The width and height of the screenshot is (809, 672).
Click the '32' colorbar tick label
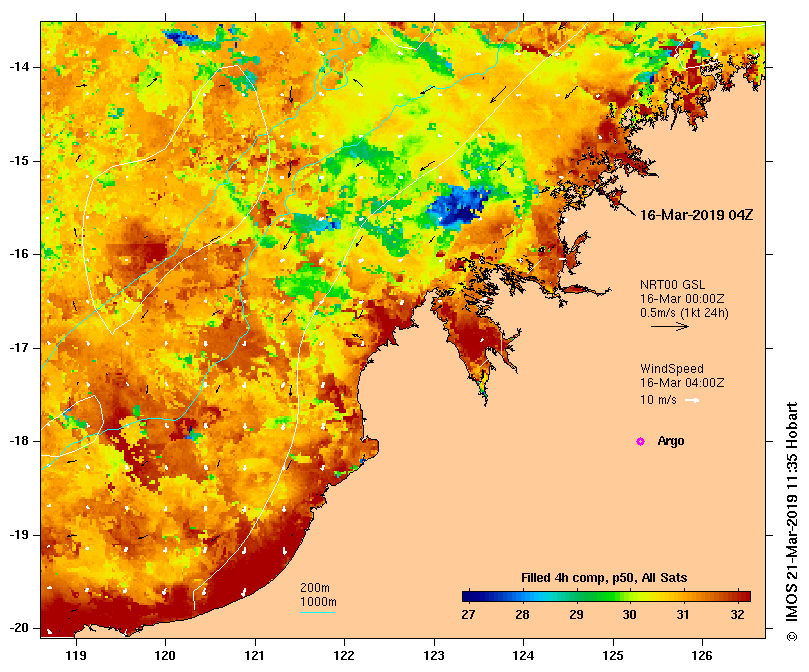[x=737, y=615]
